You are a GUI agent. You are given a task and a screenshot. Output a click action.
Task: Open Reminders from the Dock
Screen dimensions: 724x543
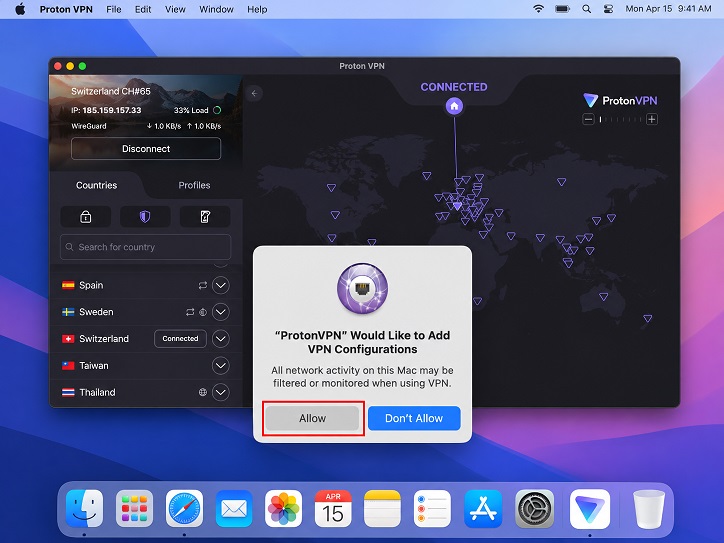click(x=432, y=508)
